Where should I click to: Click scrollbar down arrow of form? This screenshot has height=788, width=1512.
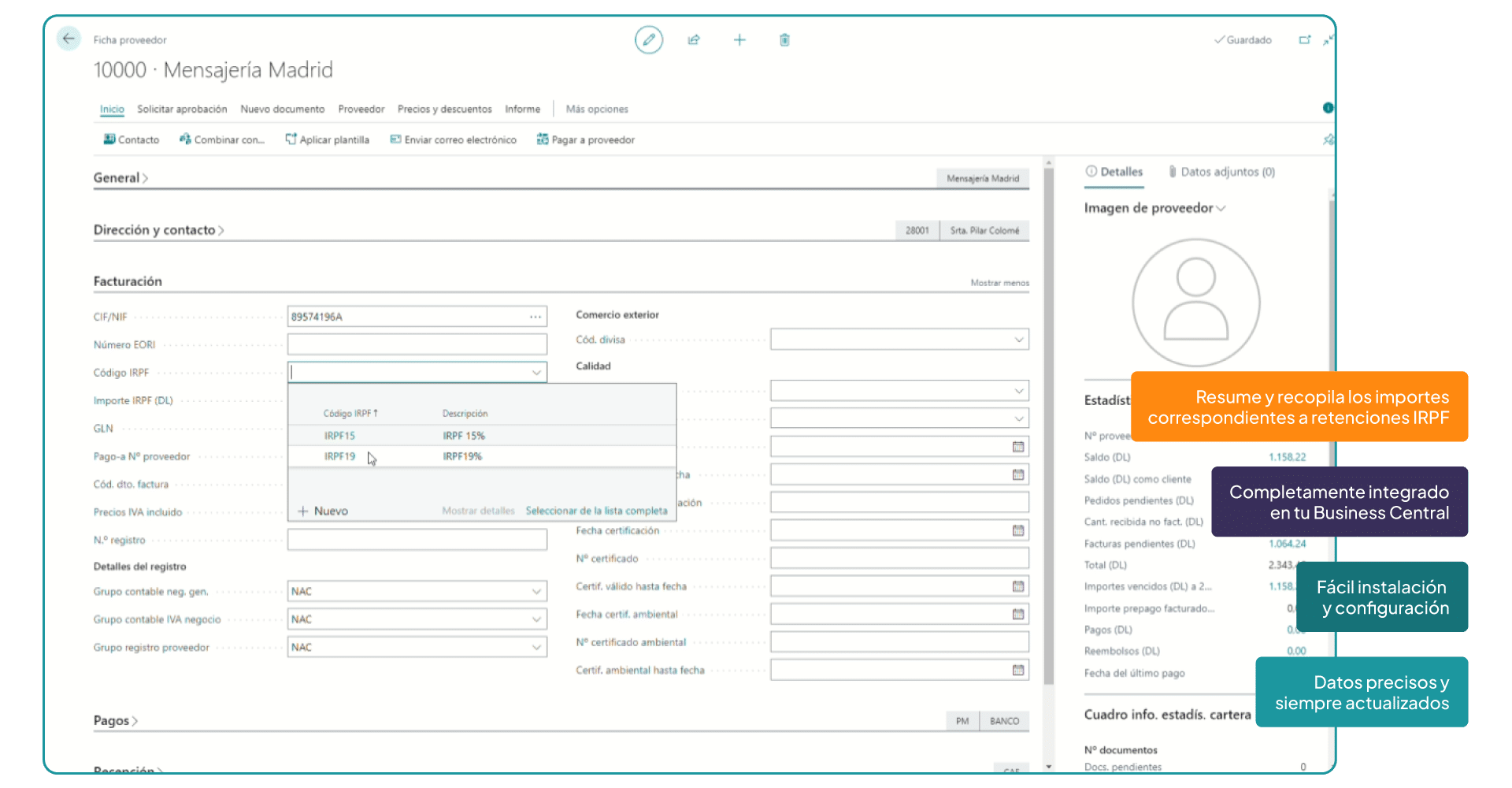[1048, 767]
